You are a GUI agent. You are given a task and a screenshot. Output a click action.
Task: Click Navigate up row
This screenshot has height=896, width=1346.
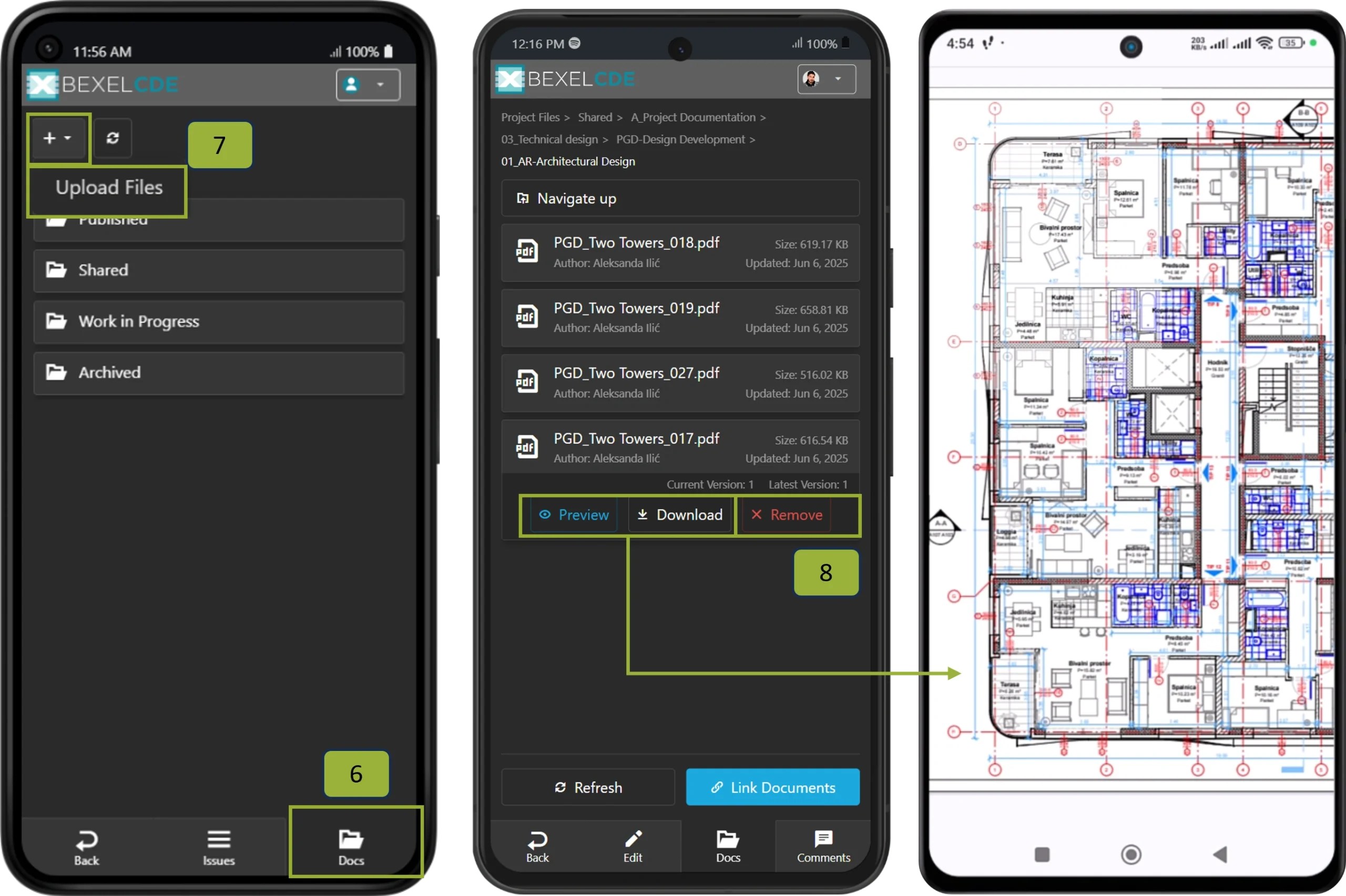(x=680, y=198)
